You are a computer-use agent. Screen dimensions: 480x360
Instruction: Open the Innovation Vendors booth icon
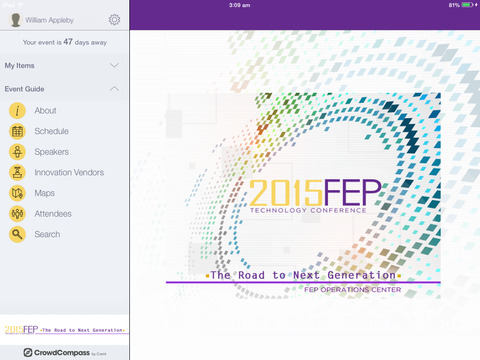tap(17, 173)
